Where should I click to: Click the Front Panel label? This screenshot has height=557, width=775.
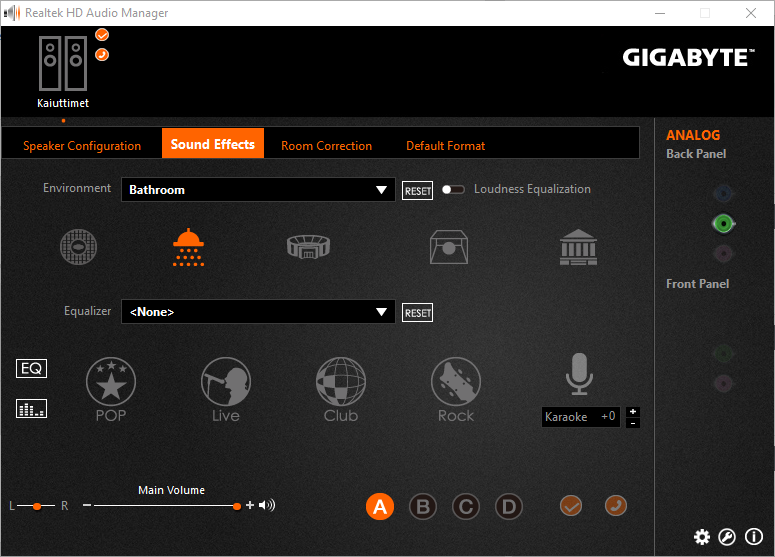click(x=697, y=284)
